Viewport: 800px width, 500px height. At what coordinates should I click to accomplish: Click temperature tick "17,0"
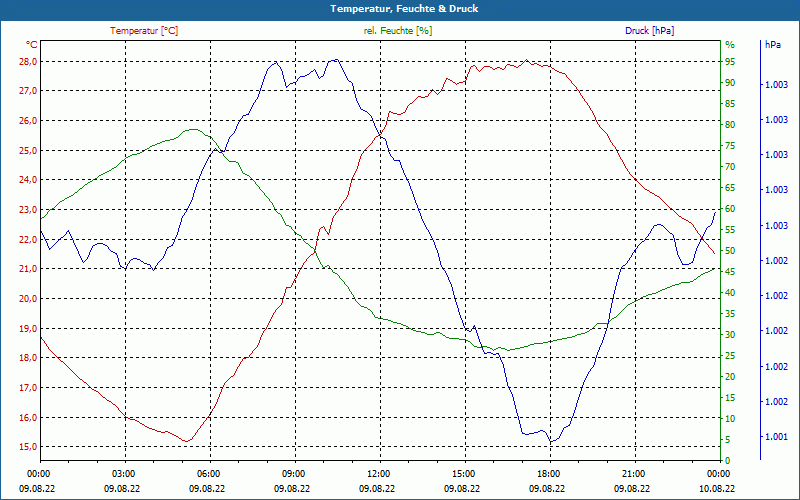[x=28, y=388]
